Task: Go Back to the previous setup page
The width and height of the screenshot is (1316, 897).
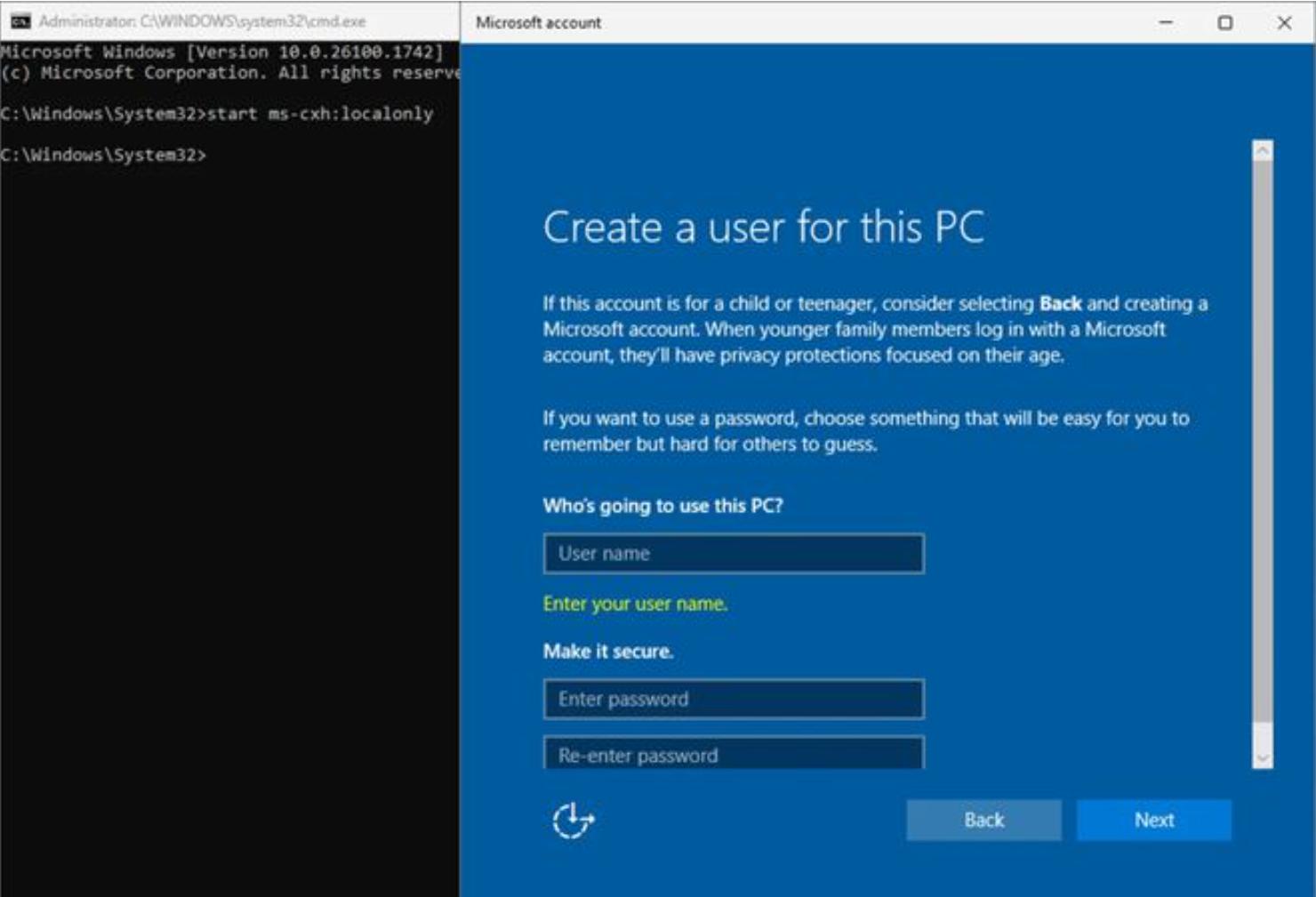Action: tap(983, 820)
